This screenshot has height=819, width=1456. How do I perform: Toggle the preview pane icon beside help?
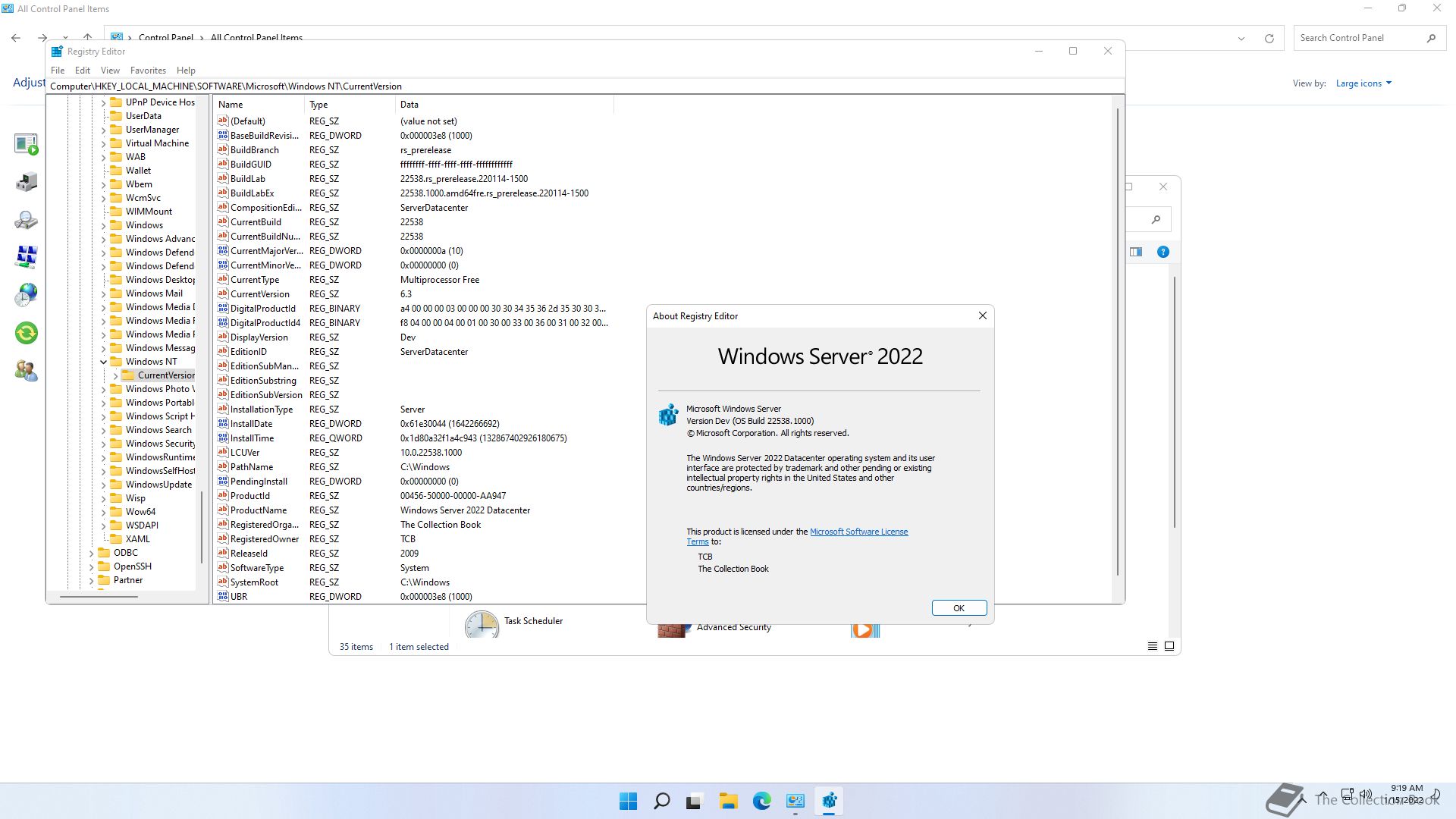[1136, 252]
